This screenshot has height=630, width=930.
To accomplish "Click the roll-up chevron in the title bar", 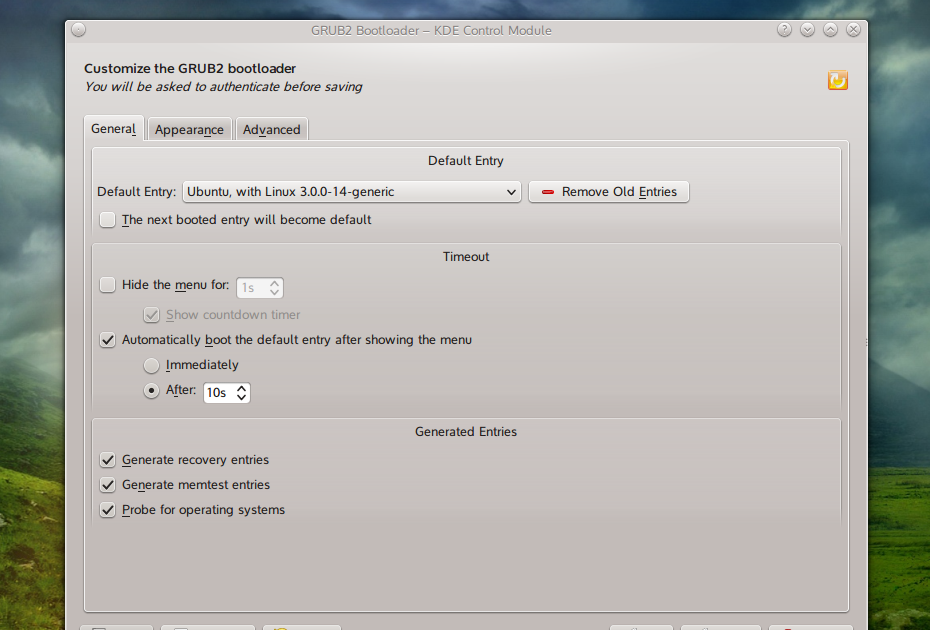I will click(x=830, y=30).
